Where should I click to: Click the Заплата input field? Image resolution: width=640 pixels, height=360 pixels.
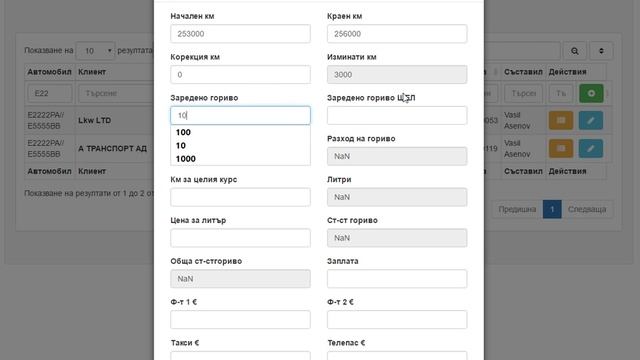pyautogui.click(x=397, y=279)
